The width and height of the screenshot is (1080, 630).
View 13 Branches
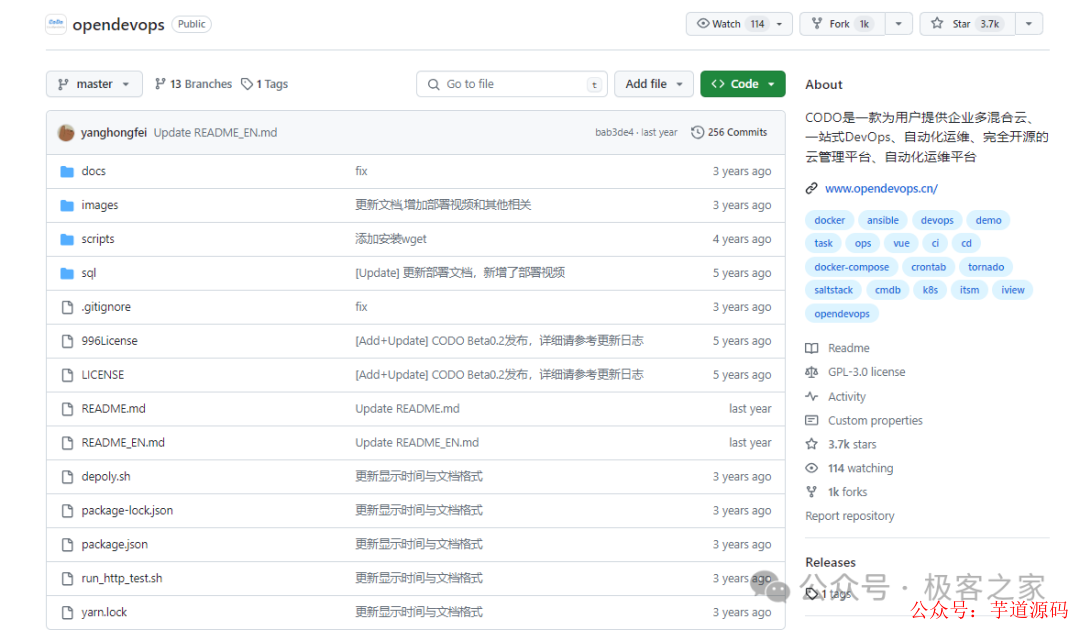(194, 84)
